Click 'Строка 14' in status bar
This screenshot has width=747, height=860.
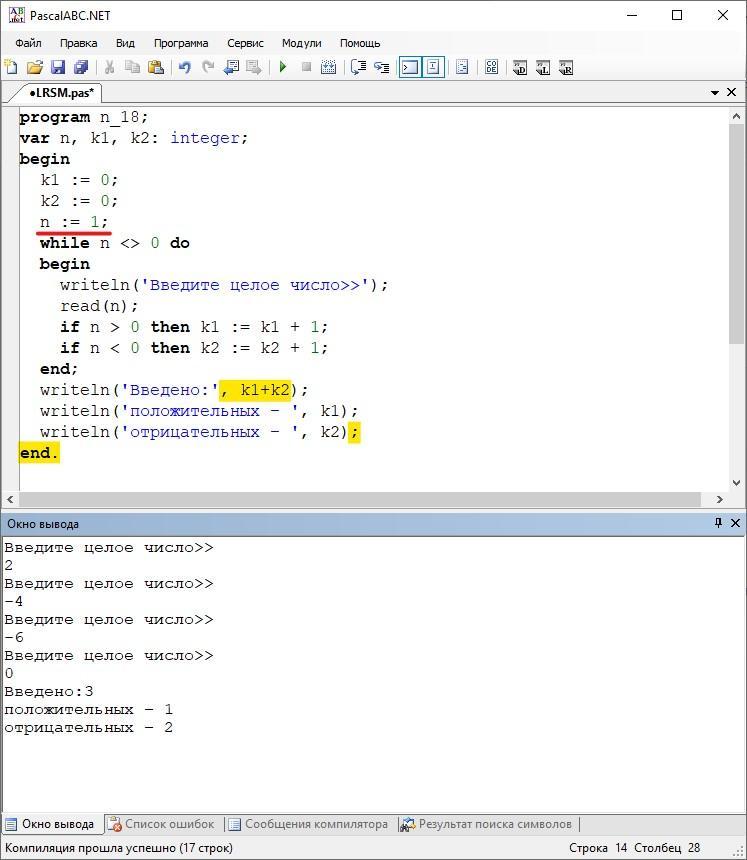click(598, 847)
